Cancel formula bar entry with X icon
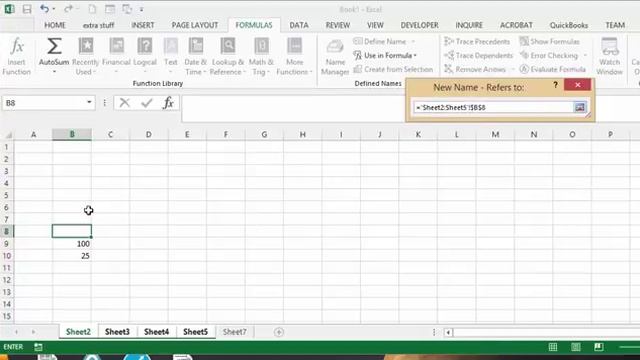Viewport: 640px width, 360px height. point(124,103)
